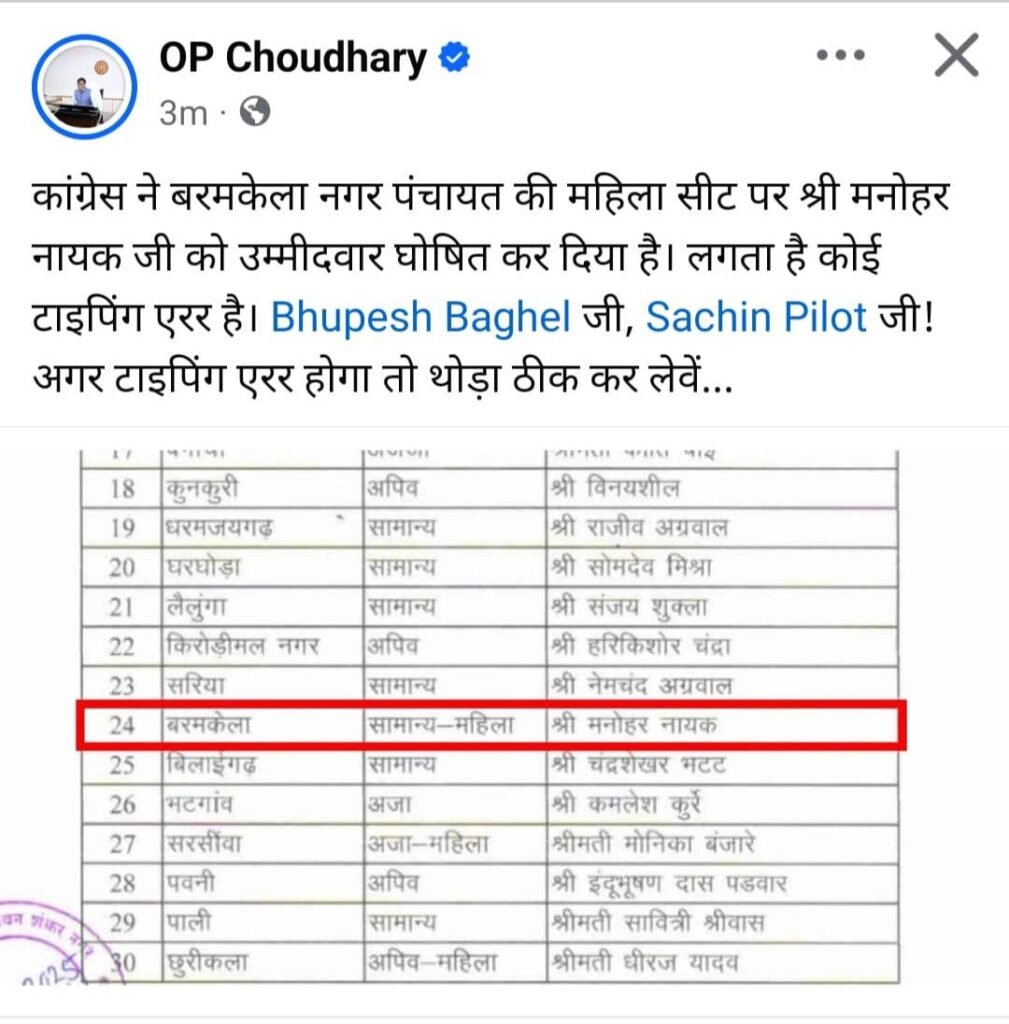Click the सामान्य–महिला category cell
This screenshot has width=1009, height=1024.
(441, 726)
